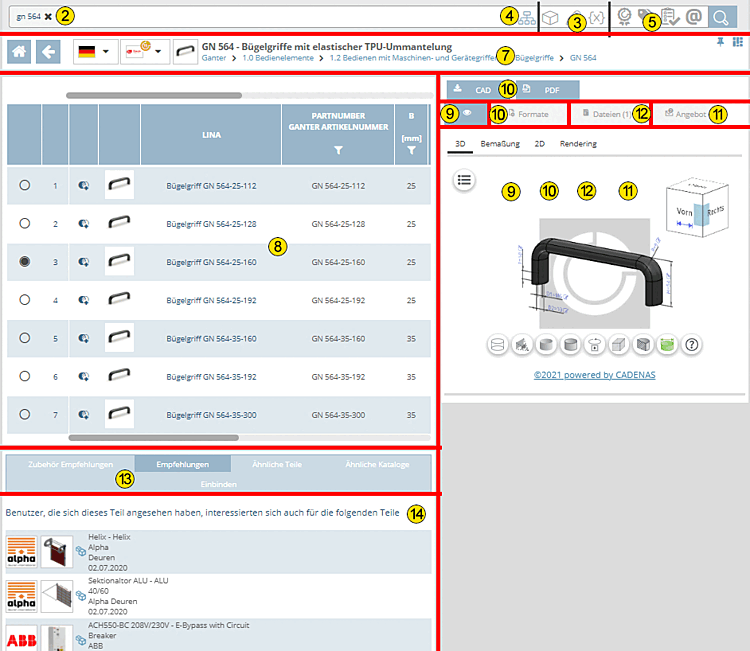
Task: Follow the powered by CADENAS link
Action: tap(595, 375)
